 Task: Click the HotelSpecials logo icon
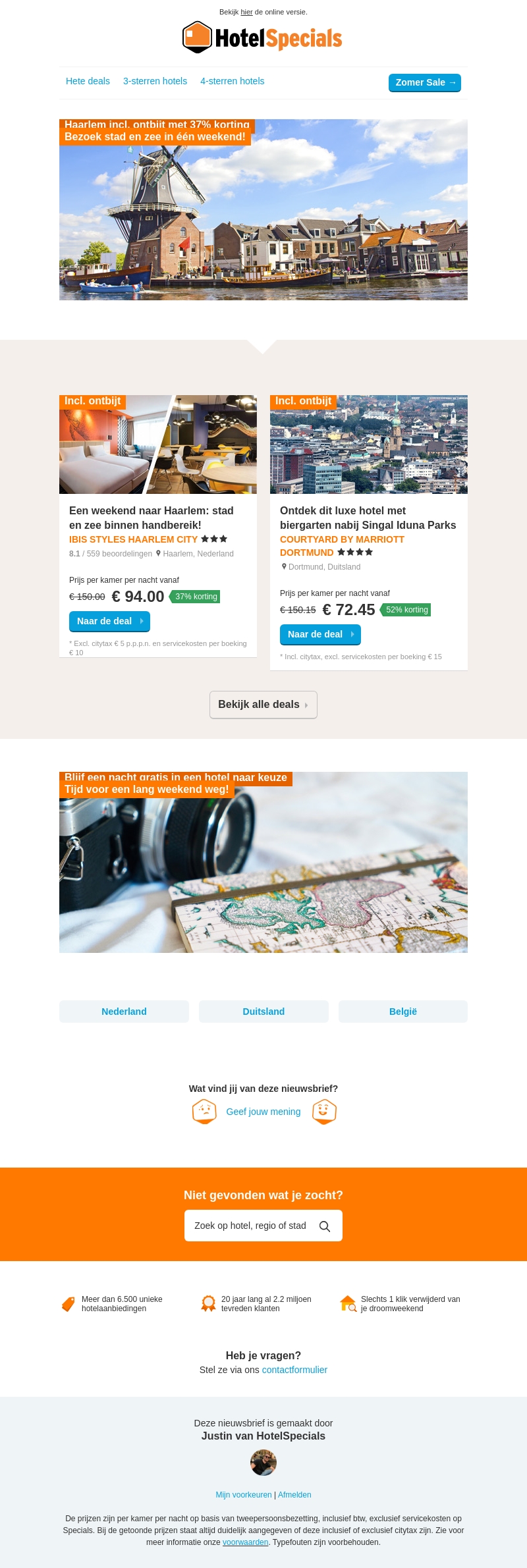(197, 37)
